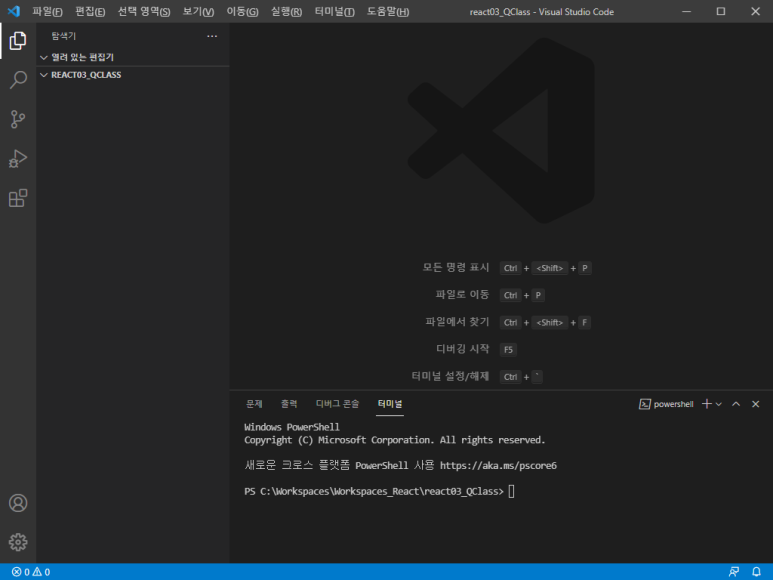Open the 터미널(T) menu
773x580 pixels.
click(335, 11)
